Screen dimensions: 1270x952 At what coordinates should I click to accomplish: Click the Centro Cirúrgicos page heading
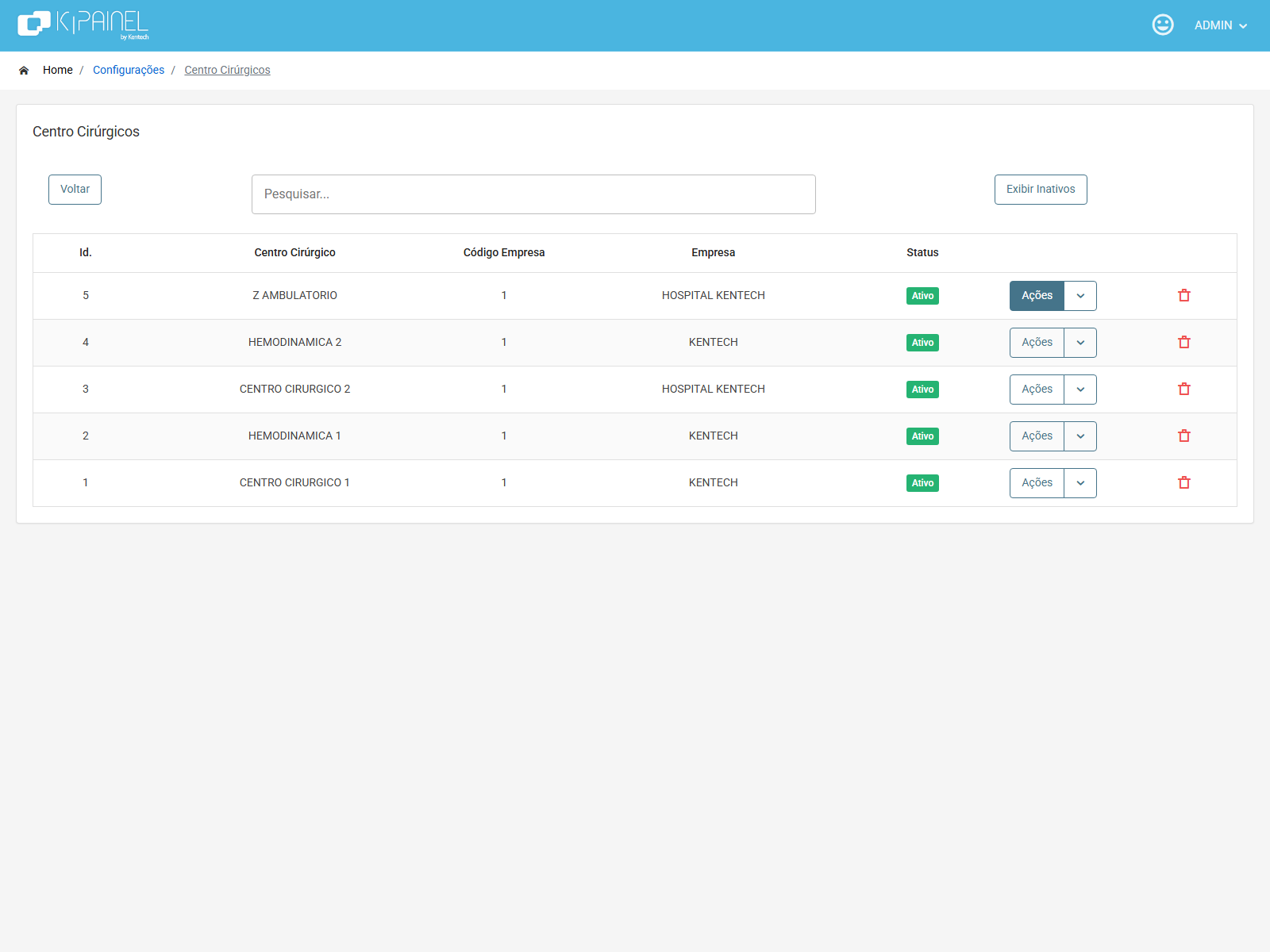tap(86, 132)
